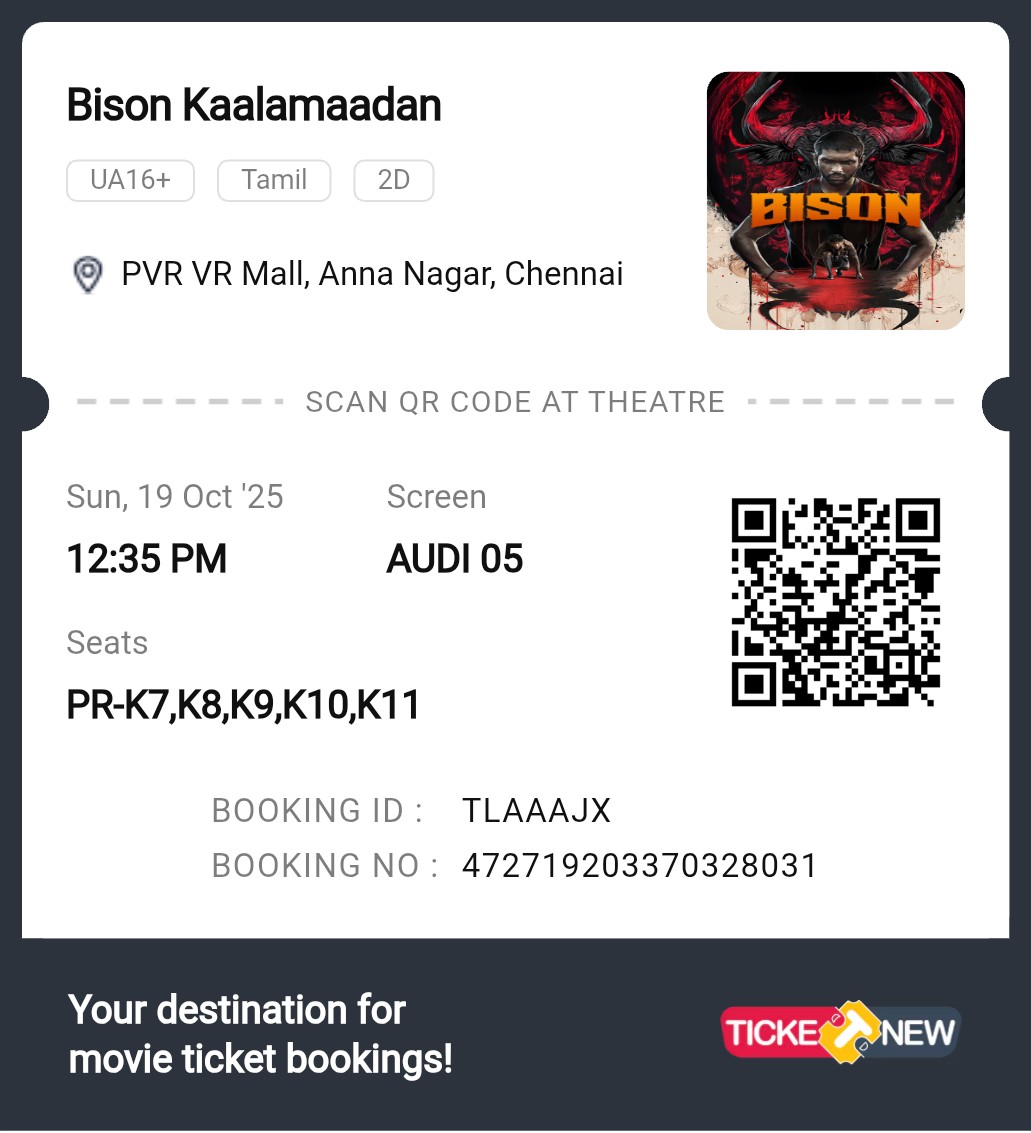Click the Bison Kaalamaadan movie title
This screenshot has height=1133, width=1031.
tap(254, 105)
